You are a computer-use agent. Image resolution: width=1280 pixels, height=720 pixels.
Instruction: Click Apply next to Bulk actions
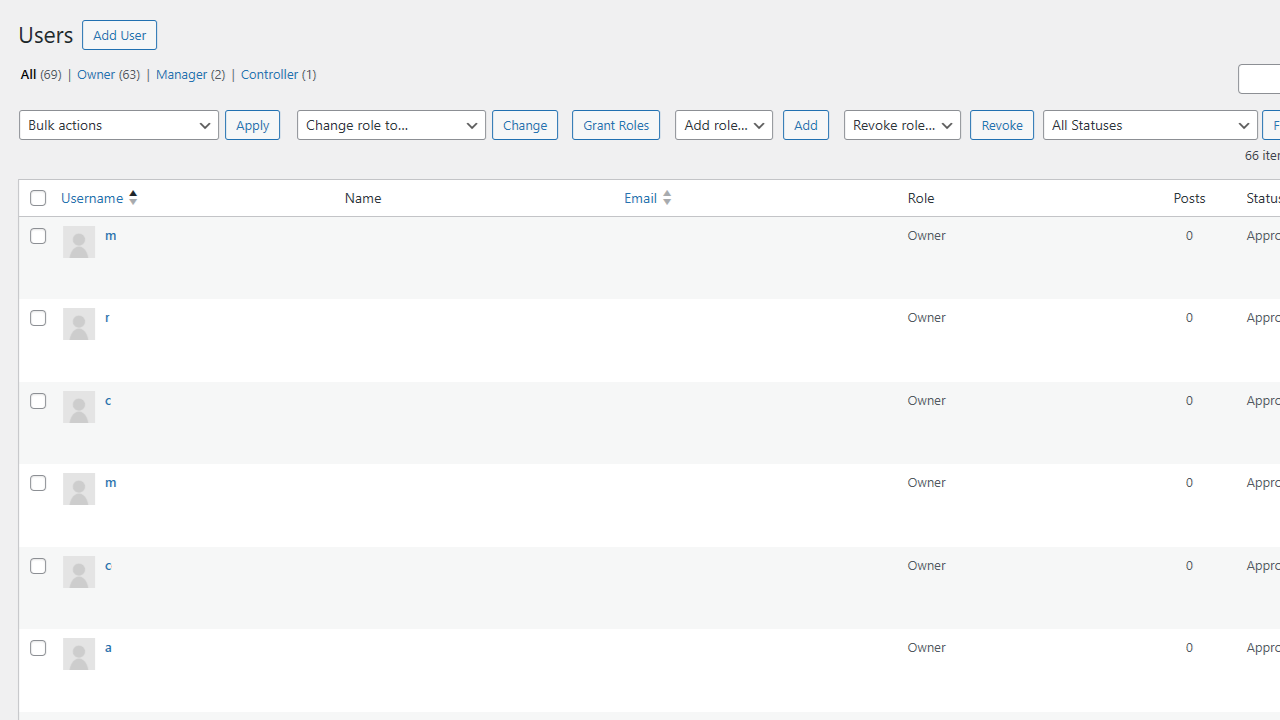[x=252, y=125]
